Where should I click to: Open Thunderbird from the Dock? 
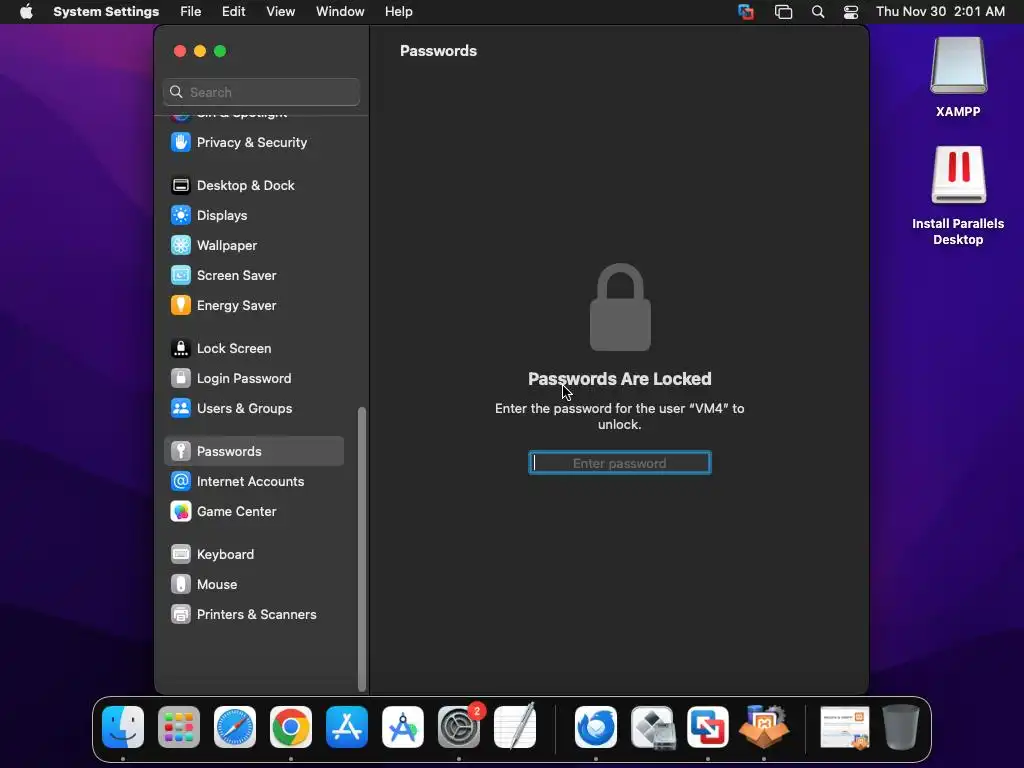pyautogui.click(x=596, y=727)
